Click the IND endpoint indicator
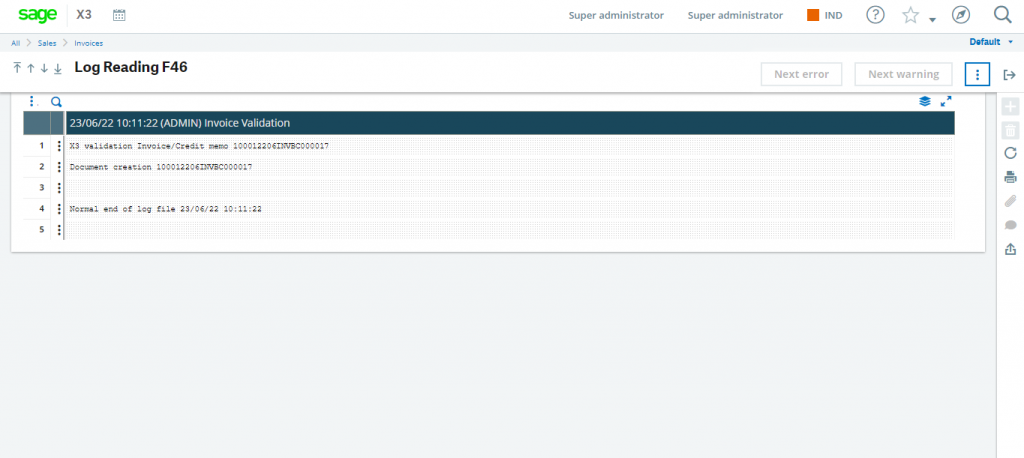The height and width of the screenshot is (458, 1024). (825, 15)
